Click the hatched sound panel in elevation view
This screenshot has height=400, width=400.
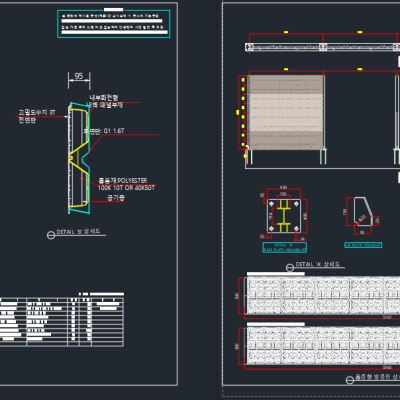[x=286, y=112]
